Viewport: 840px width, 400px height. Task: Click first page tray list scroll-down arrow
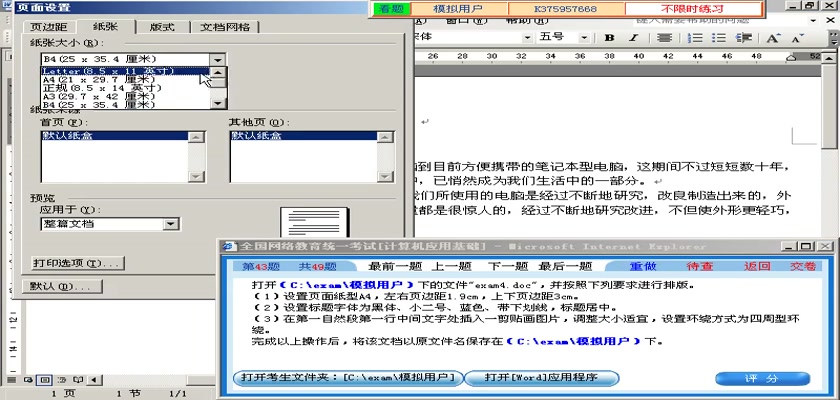197,177
